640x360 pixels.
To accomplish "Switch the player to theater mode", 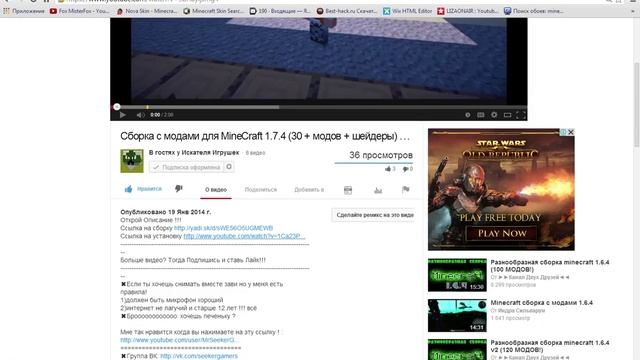I will pos(507,115).
